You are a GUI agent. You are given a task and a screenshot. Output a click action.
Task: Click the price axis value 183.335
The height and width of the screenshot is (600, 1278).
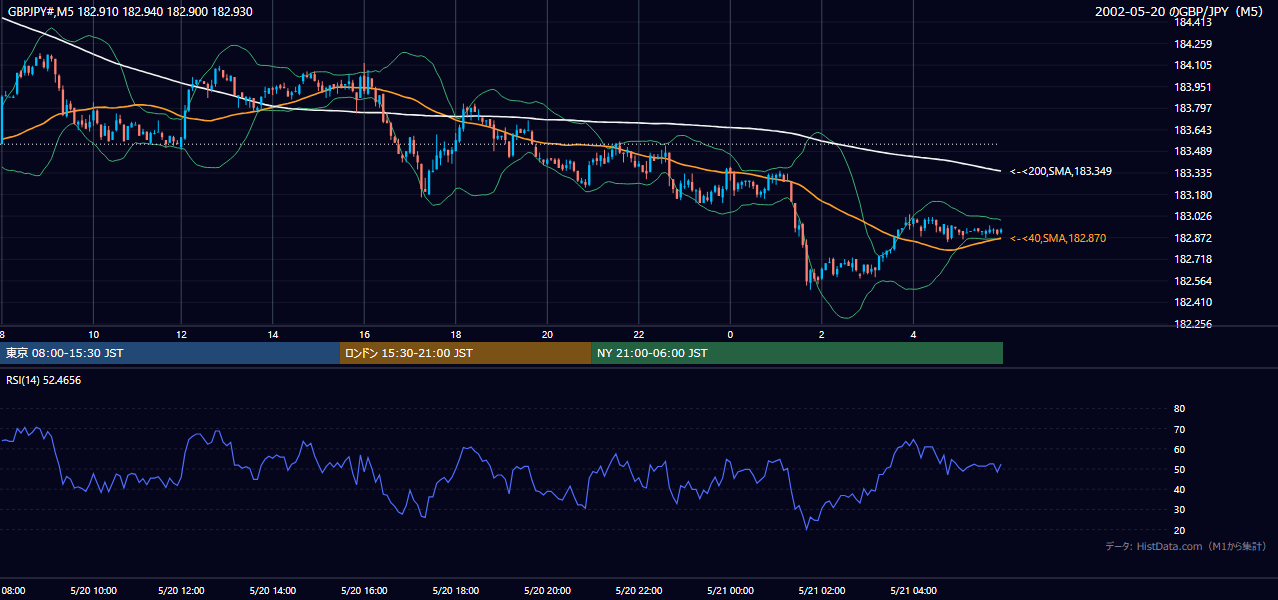1193,173
